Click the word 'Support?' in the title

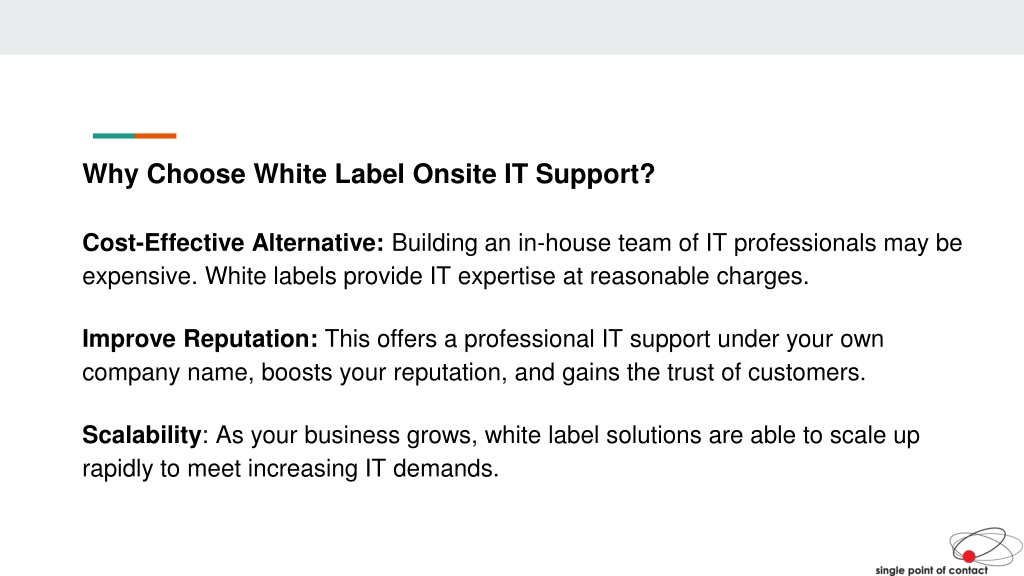595,174
